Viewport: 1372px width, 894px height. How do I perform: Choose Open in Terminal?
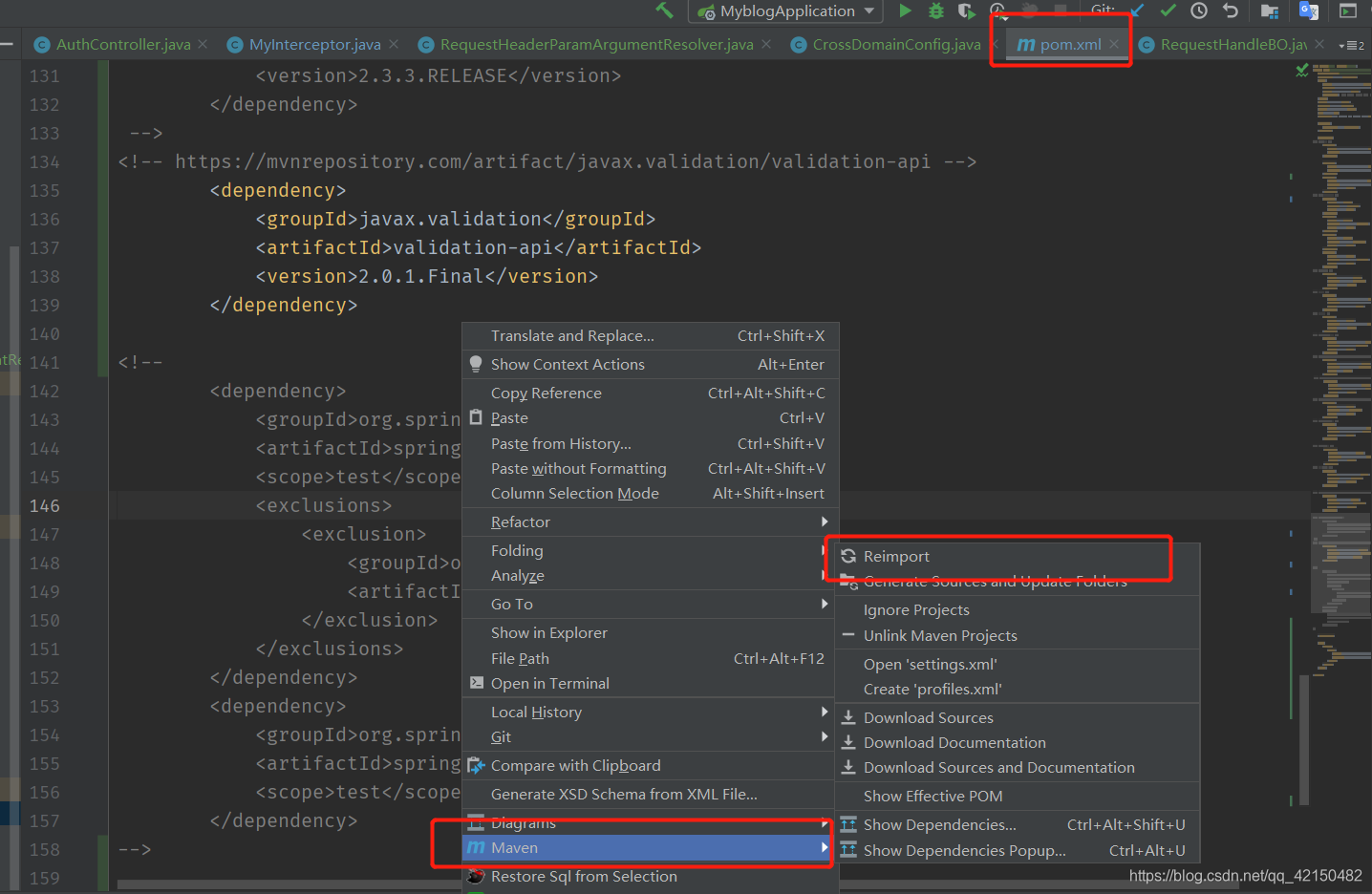(650, 684)
